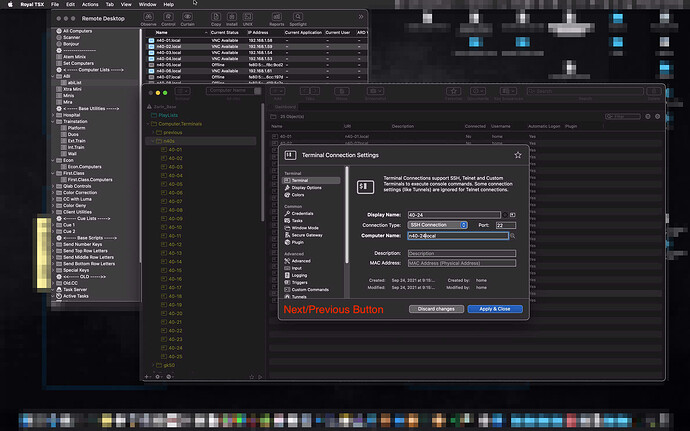Viewport: 690px width, 431px height.
Task: Select Display Options in settings sidebar
Action: (x=307, y=187)
